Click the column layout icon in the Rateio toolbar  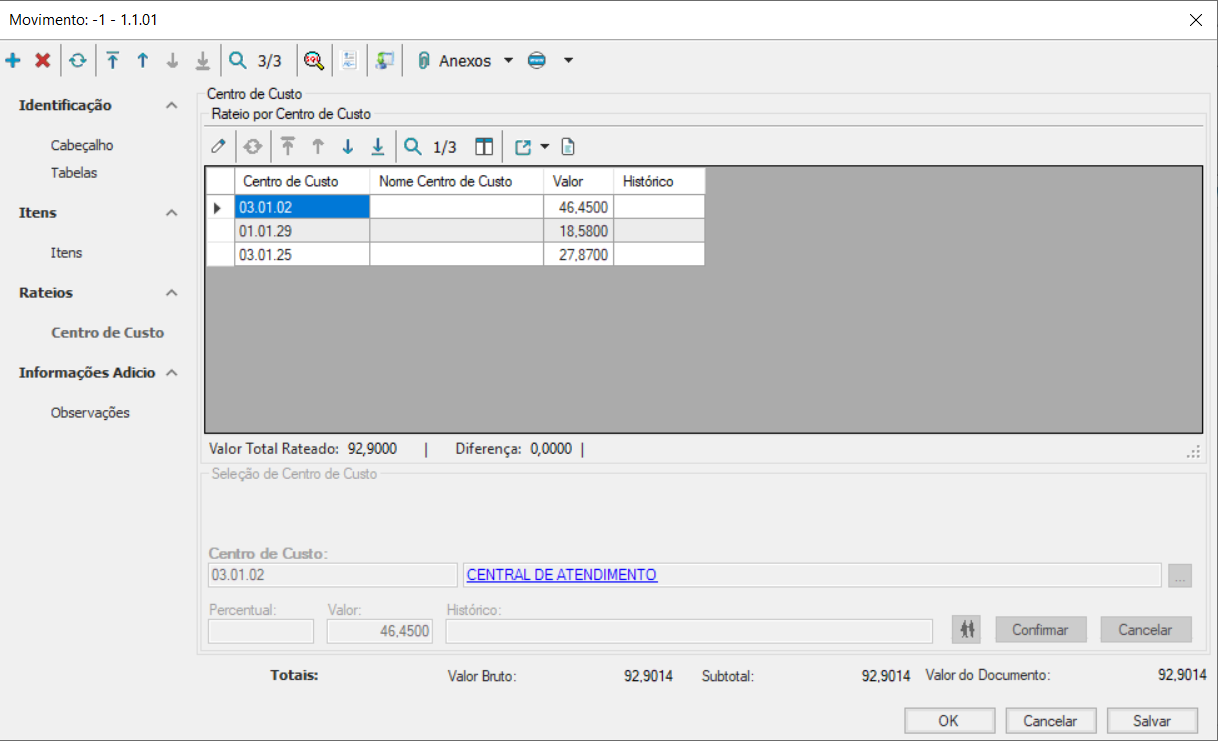[484, 147]
